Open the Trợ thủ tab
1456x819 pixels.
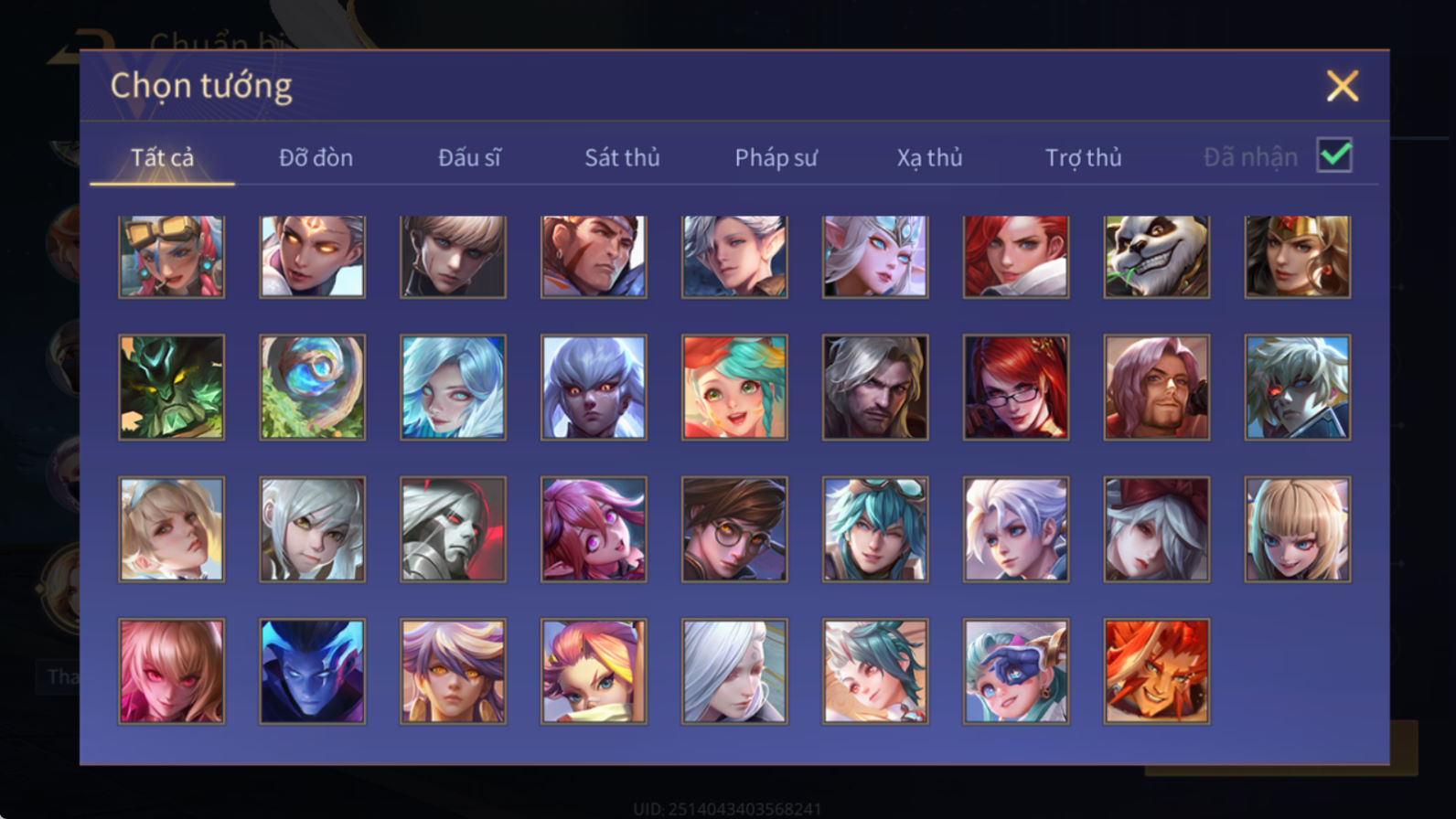1083,157
